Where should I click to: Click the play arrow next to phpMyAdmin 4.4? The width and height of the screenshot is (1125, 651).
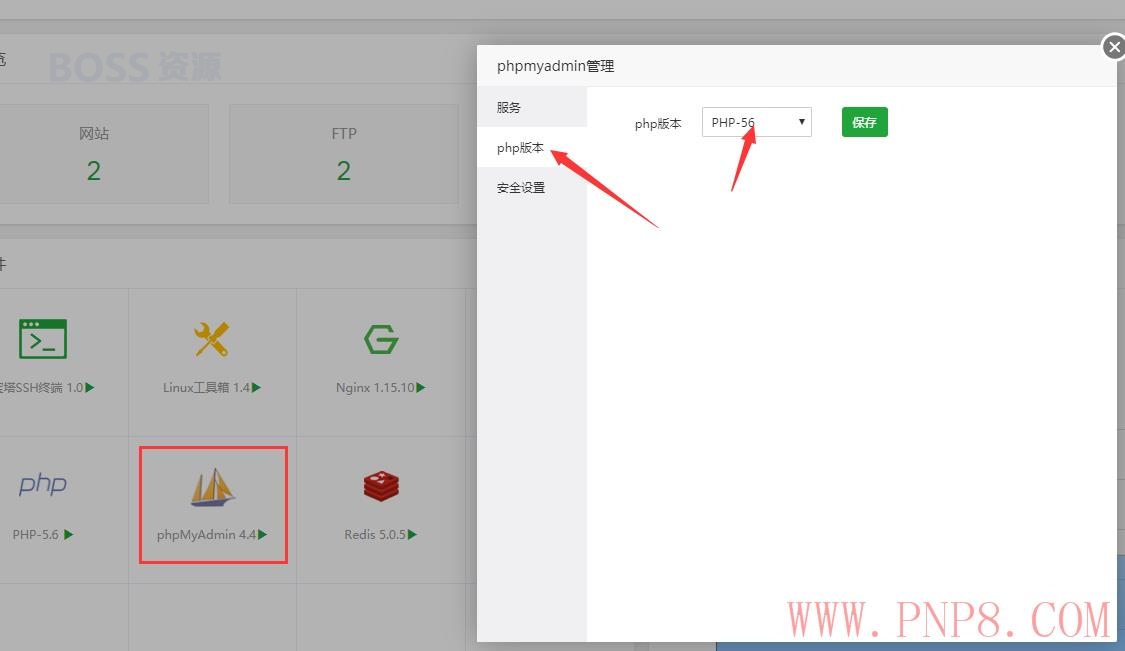tap(263, 535)
